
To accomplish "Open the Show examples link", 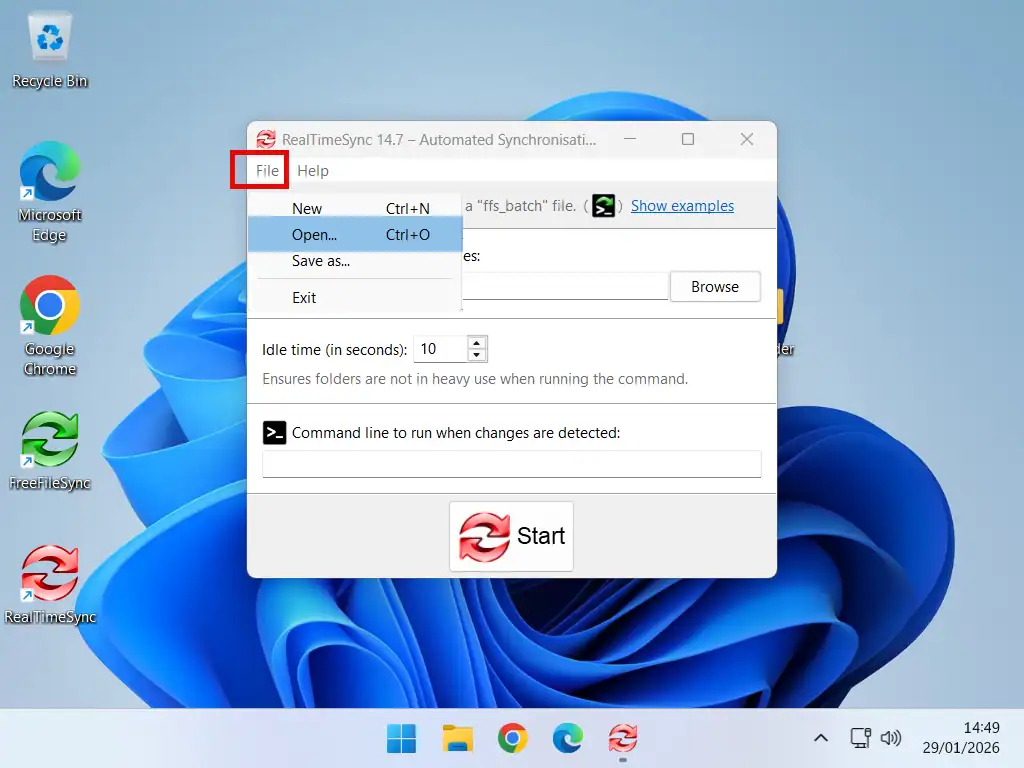I will click(683, 205).
